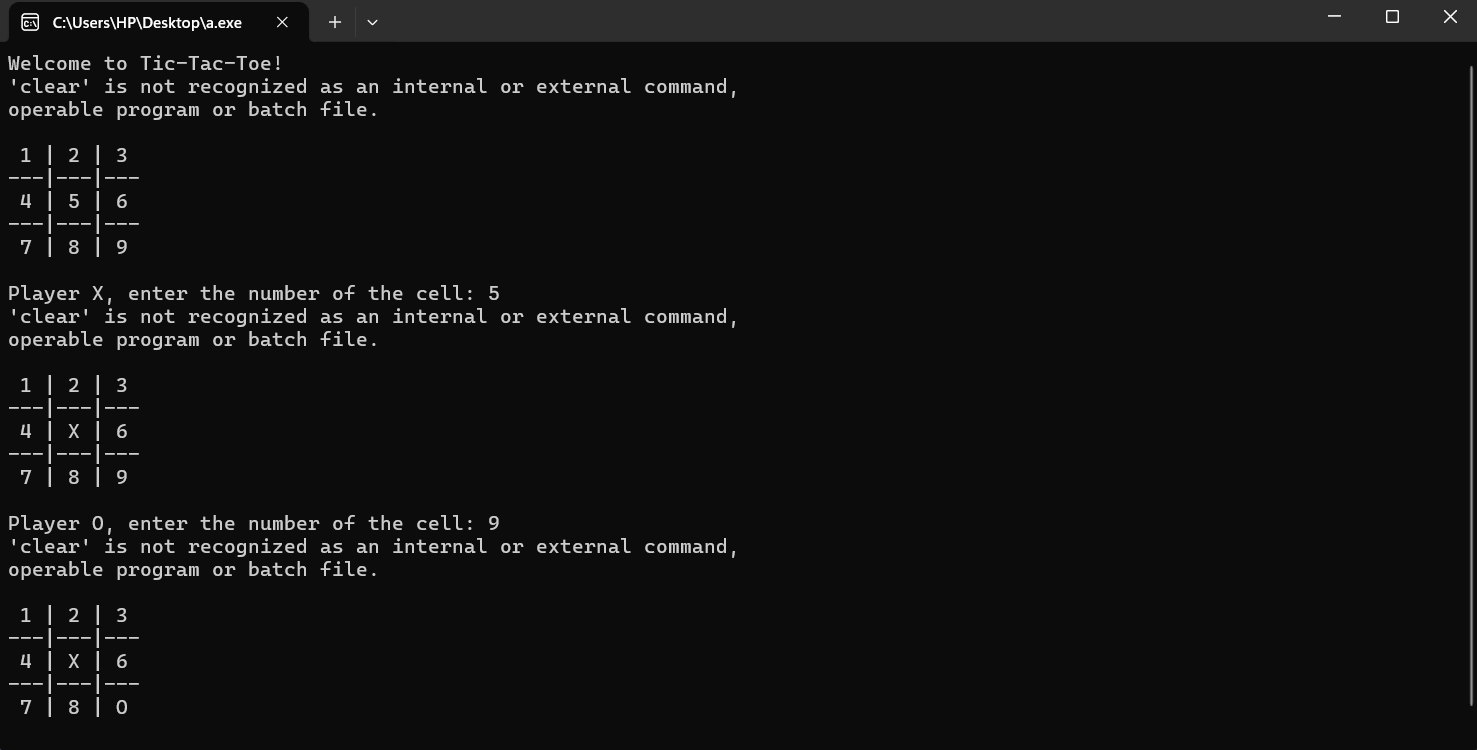Close the terminal window
This screenshot has width=1477, height=750.
click(1450, 17)
